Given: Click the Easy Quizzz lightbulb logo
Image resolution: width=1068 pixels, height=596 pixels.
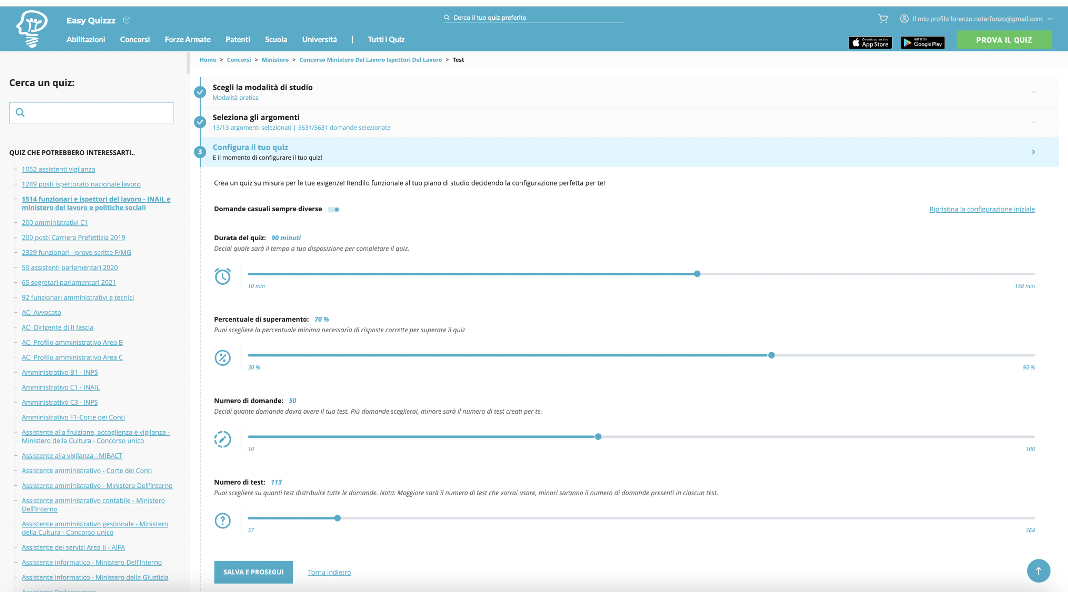Looking at the screenshot, I should [32, 30].
